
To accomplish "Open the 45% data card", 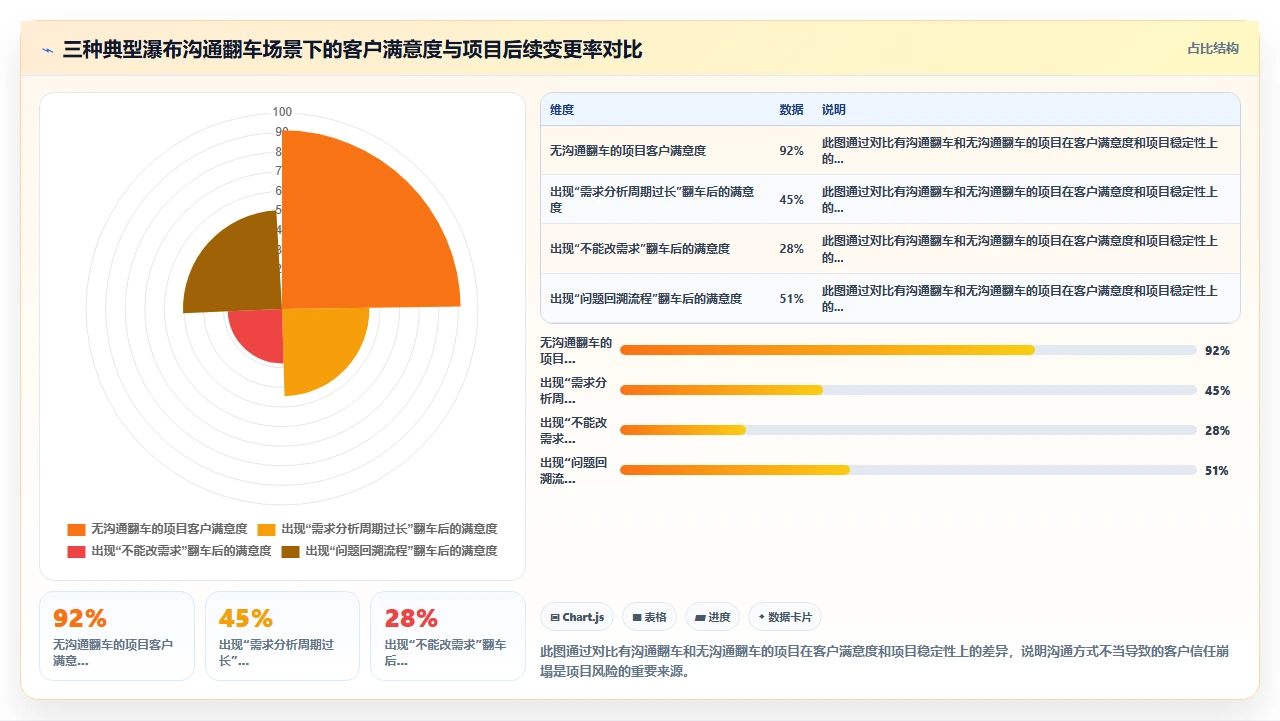I will pos(282,636).
